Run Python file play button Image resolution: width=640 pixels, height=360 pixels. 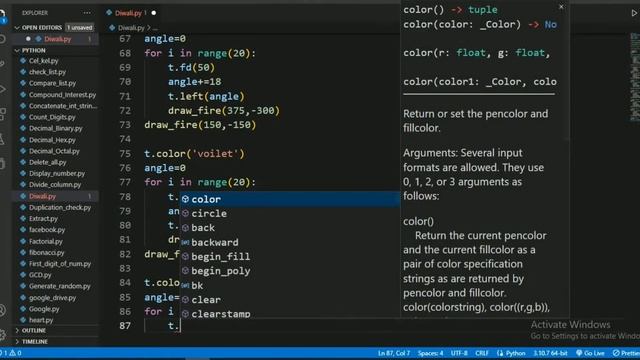(634, 13)
